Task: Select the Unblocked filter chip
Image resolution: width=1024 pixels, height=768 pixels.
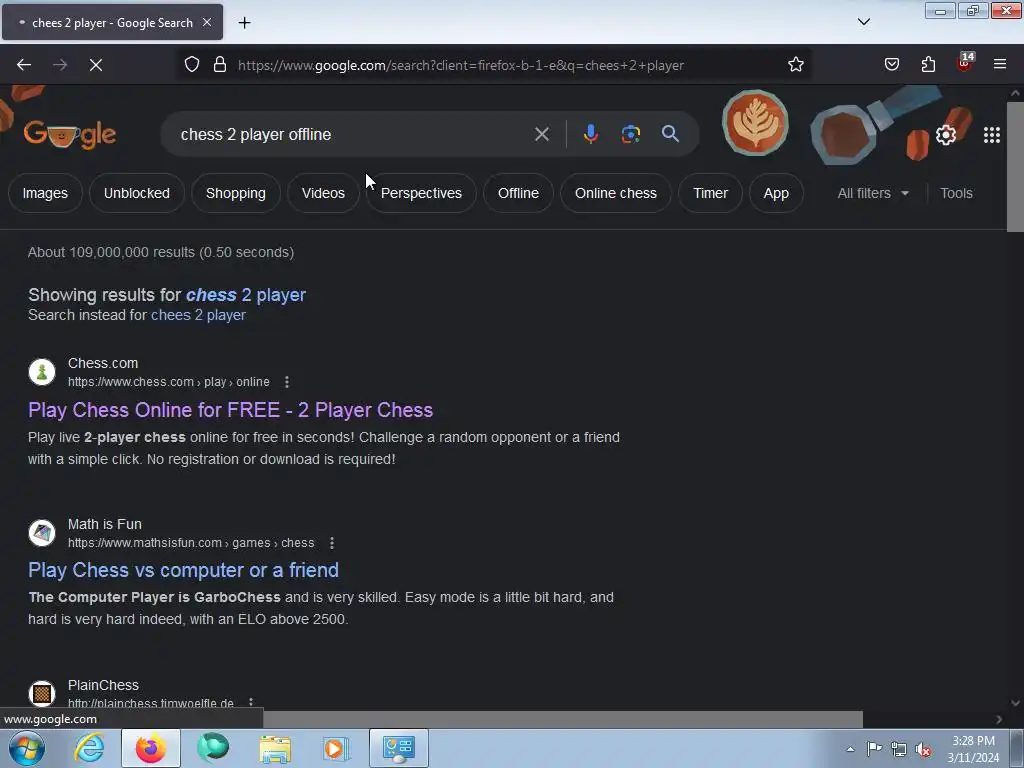Action: (x=136, y=193)
